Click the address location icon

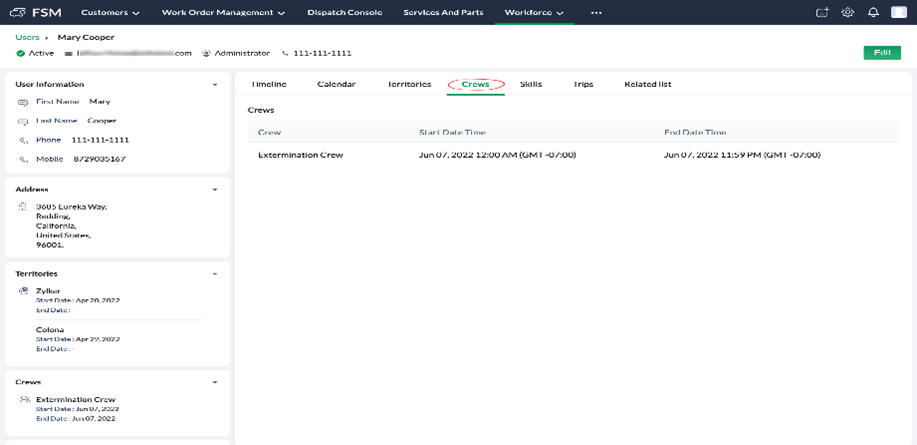[23, 207]
